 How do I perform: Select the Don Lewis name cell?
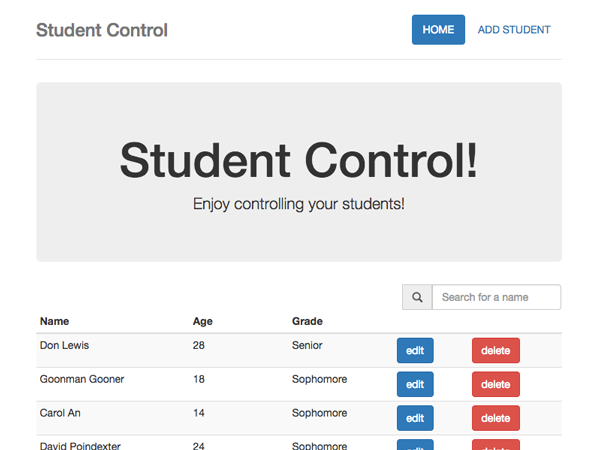click(x=64, y=345)
